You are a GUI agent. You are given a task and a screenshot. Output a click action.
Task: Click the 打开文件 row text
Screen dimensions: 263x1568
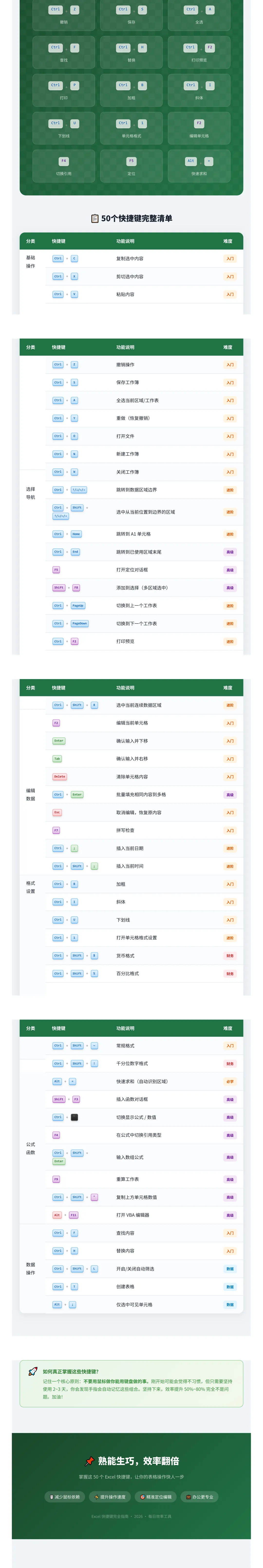click(x=125, y=436)
